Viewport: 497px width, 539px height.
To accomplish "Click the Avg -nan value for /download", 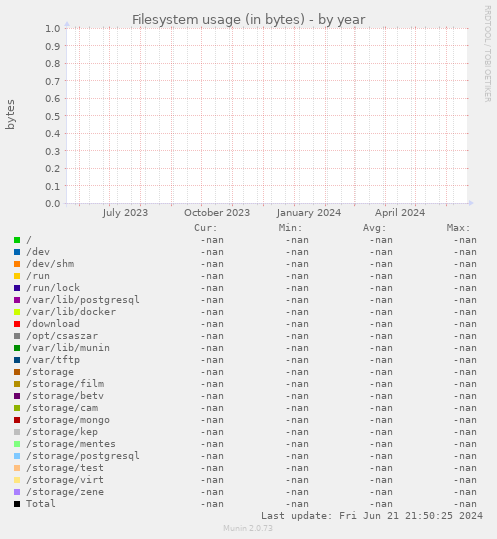I will pos(381,324).
